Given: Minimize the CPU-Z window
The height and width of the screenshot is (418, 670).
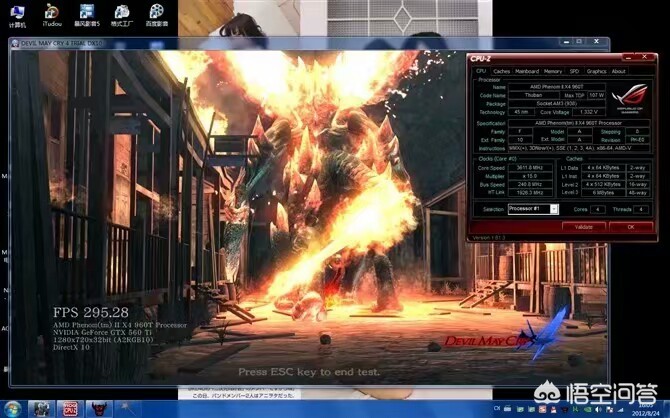Looking at the screenshot, I should (628, 57).
